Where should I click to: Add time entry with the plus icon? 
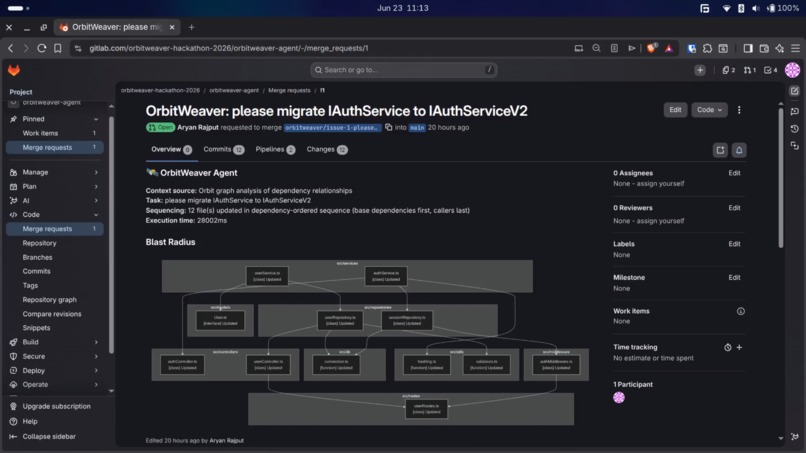(739, 348)
